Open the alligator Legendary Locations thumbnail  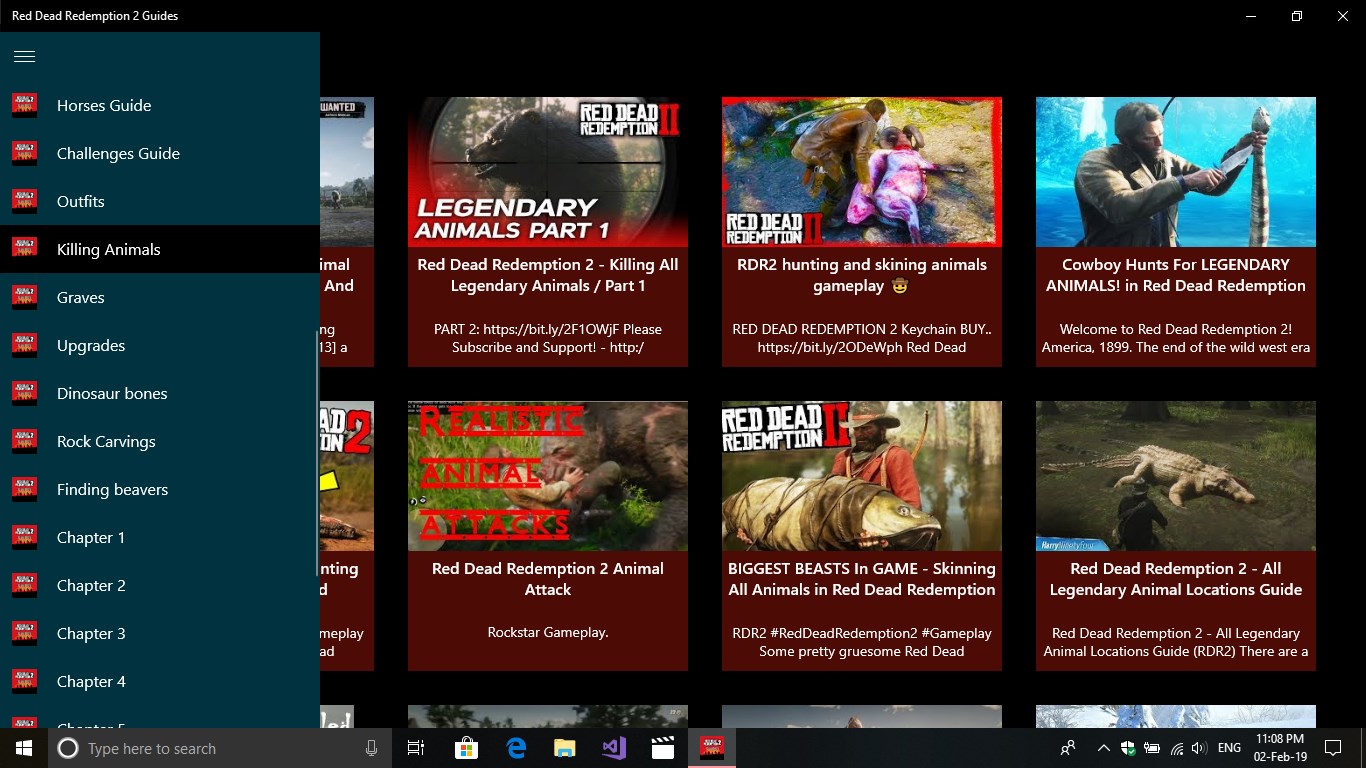(1176, 476)
